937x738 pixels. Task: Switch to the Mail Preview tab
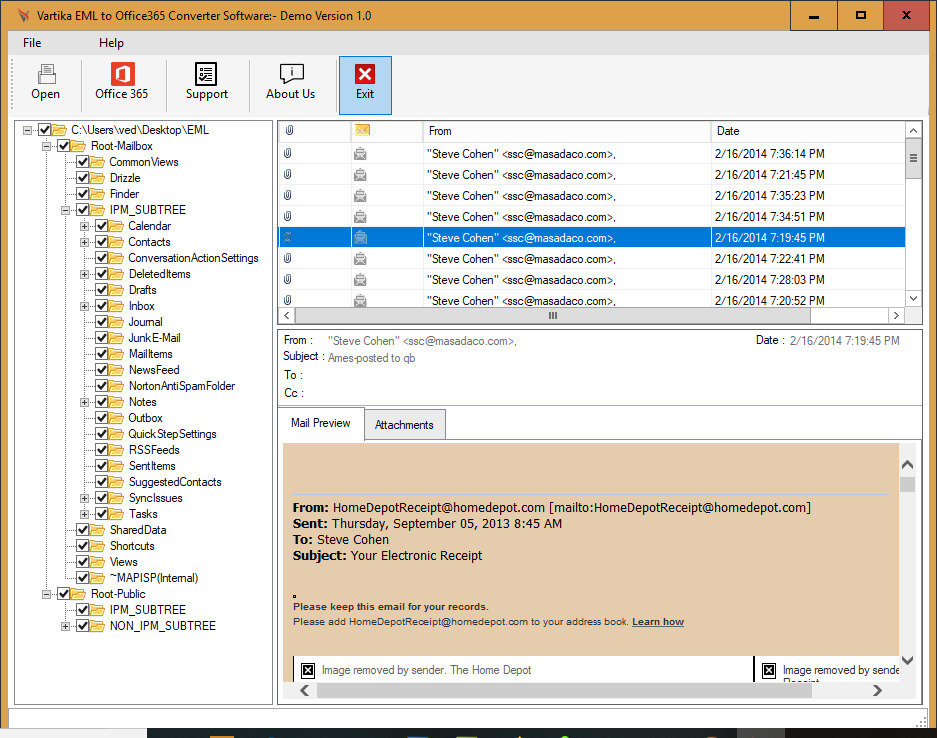(x=321, y=423)
